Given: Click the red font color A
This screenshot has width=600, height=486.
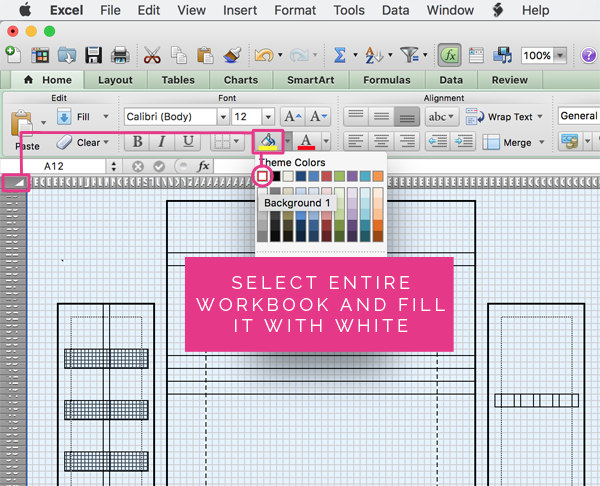Looking at the screenshot, I should (x=306, y=142).
